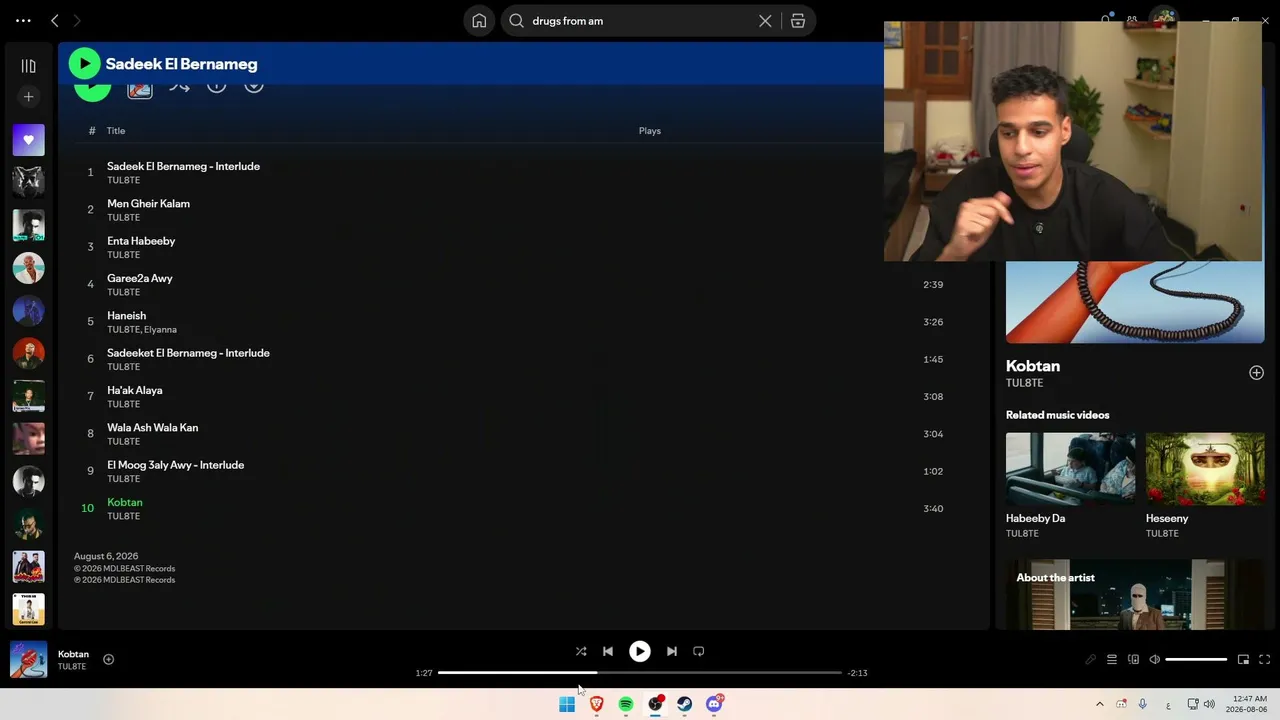Click the 1:02 duration in the track list

pyautogui.click(x=933, y=471)
